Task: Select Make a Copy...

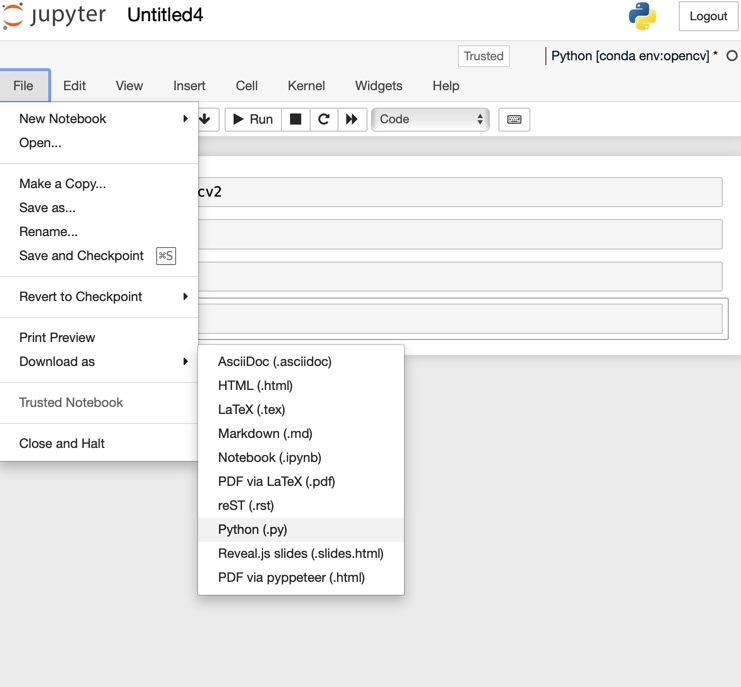Action: click(99, 184)
